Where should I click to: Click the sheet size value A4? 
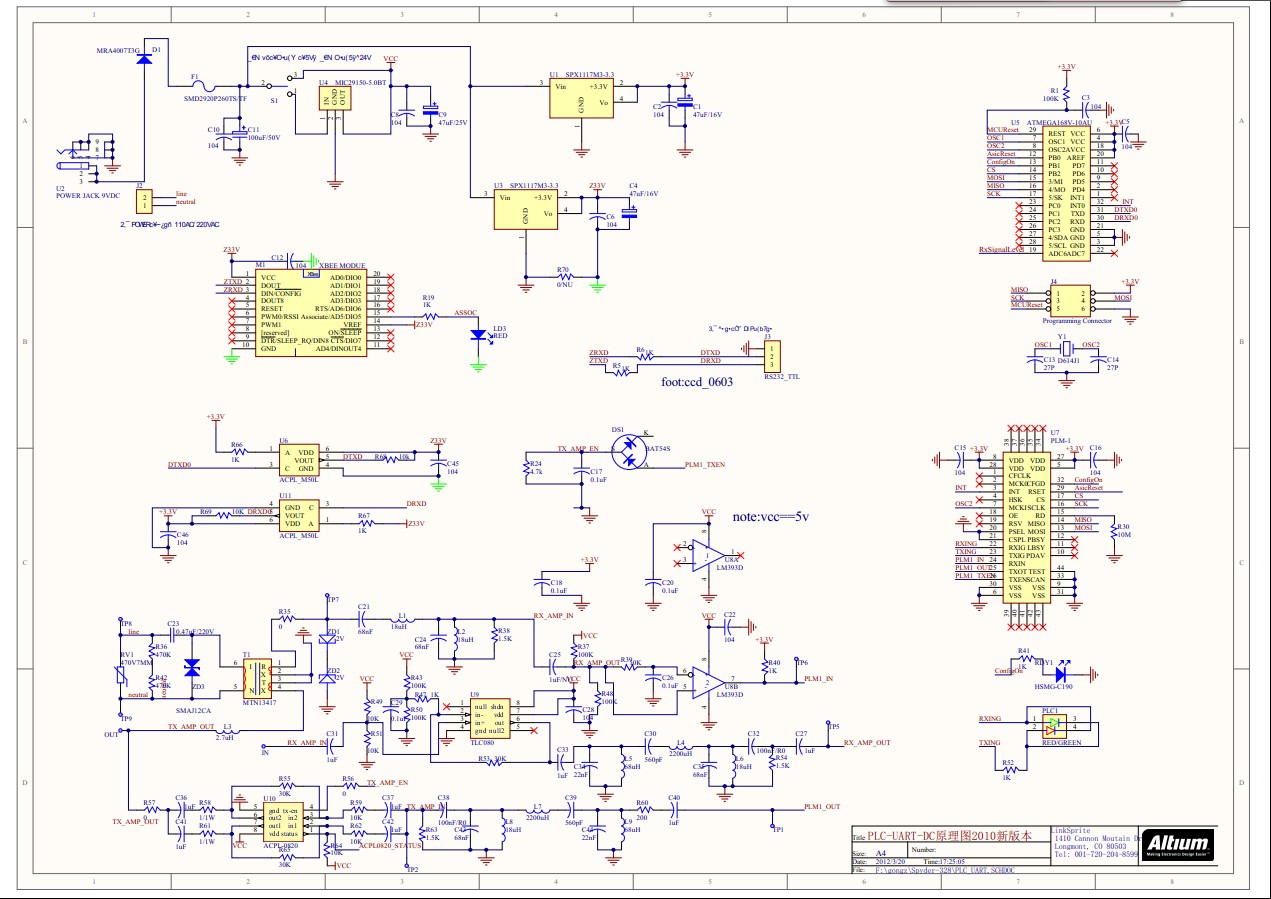[x=882, y=853]
